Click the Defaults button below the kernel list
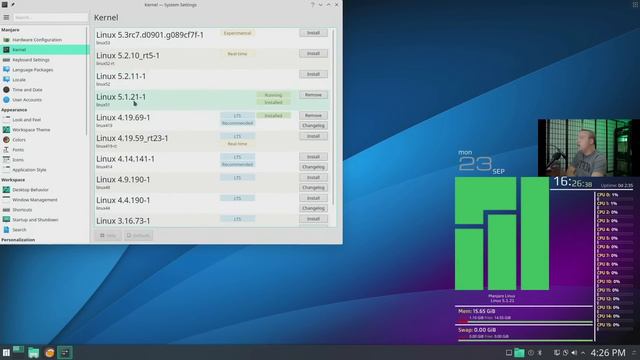Screen dimensions: 640x360 (138, 236)
